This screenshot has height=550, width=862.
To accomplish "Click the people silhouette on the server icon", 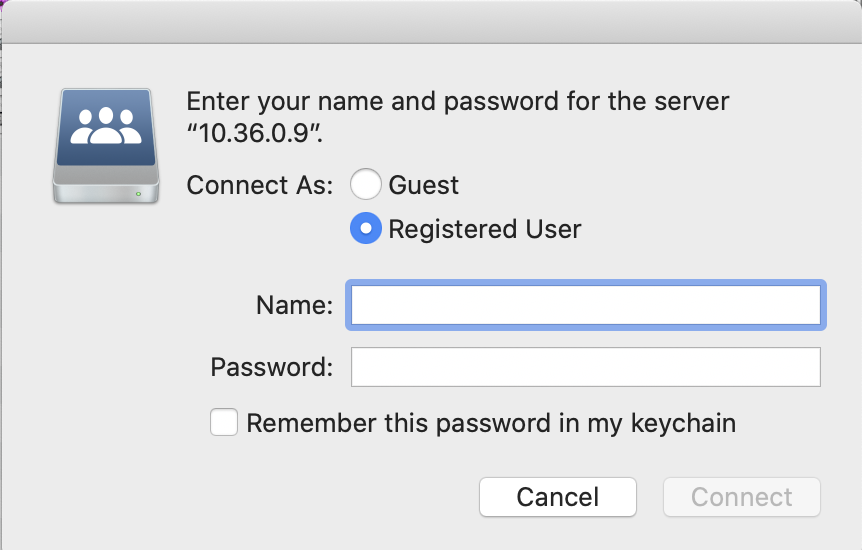I will (x=105, y=126).
